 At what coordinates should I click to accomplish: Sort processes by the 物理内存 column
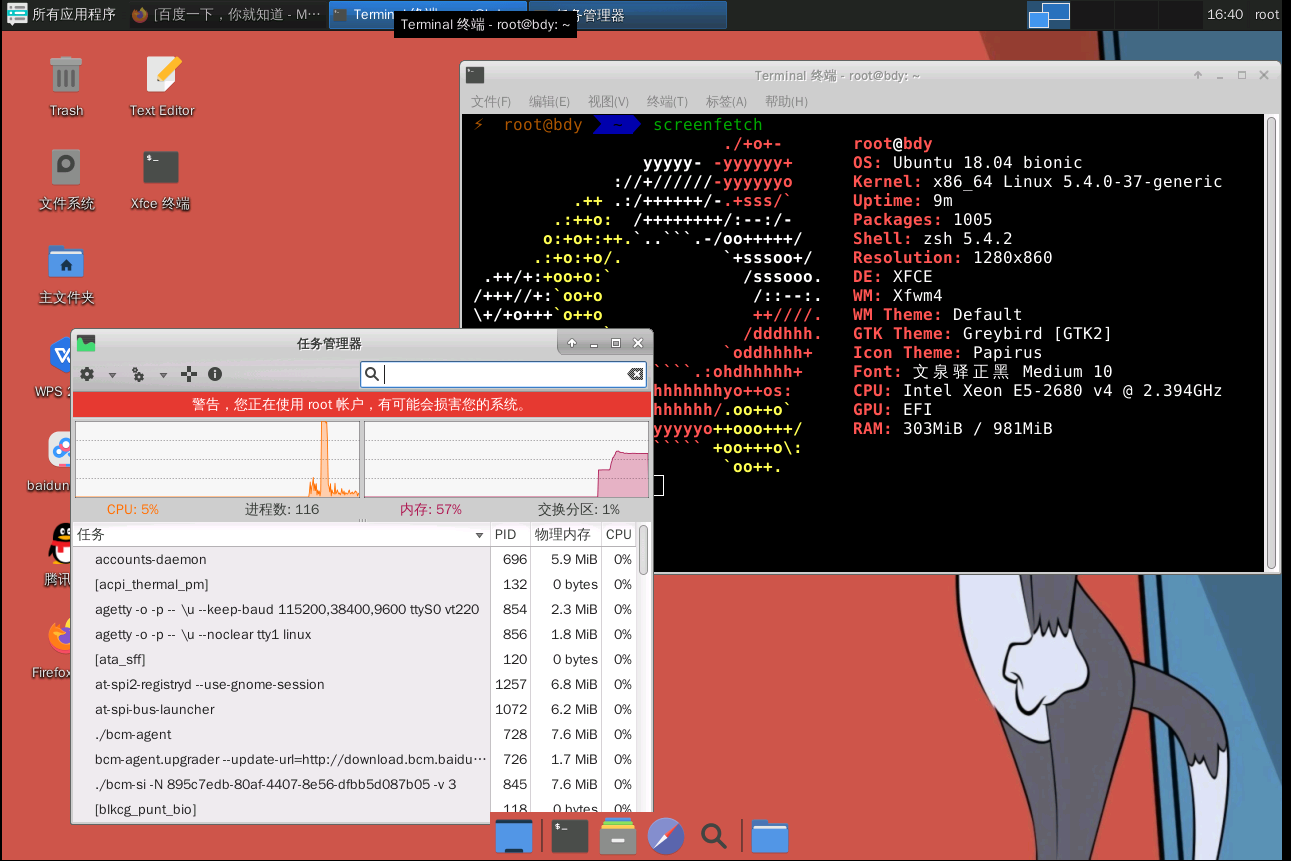tap(565, 535)
